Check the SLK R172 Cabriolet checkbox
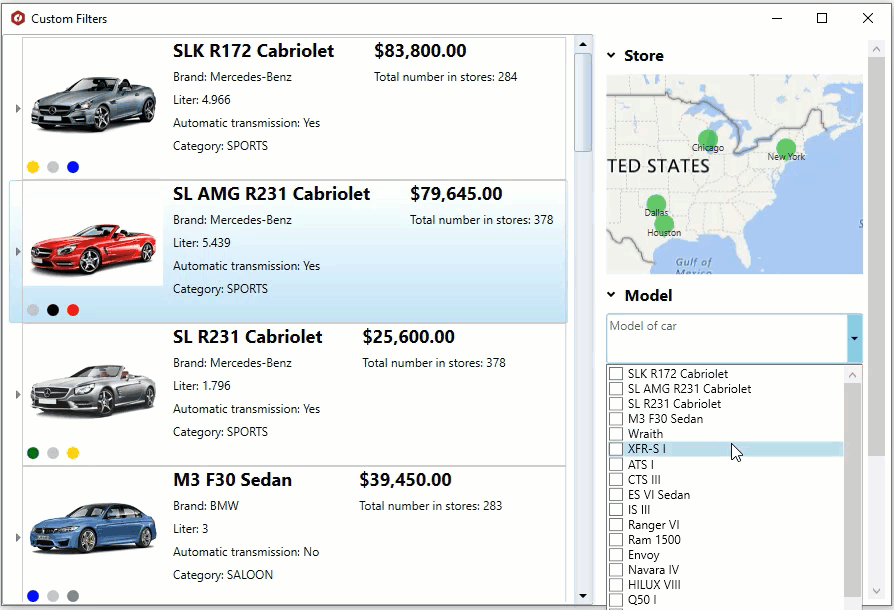Screen dimensions: 894x610 click(616, 374)
